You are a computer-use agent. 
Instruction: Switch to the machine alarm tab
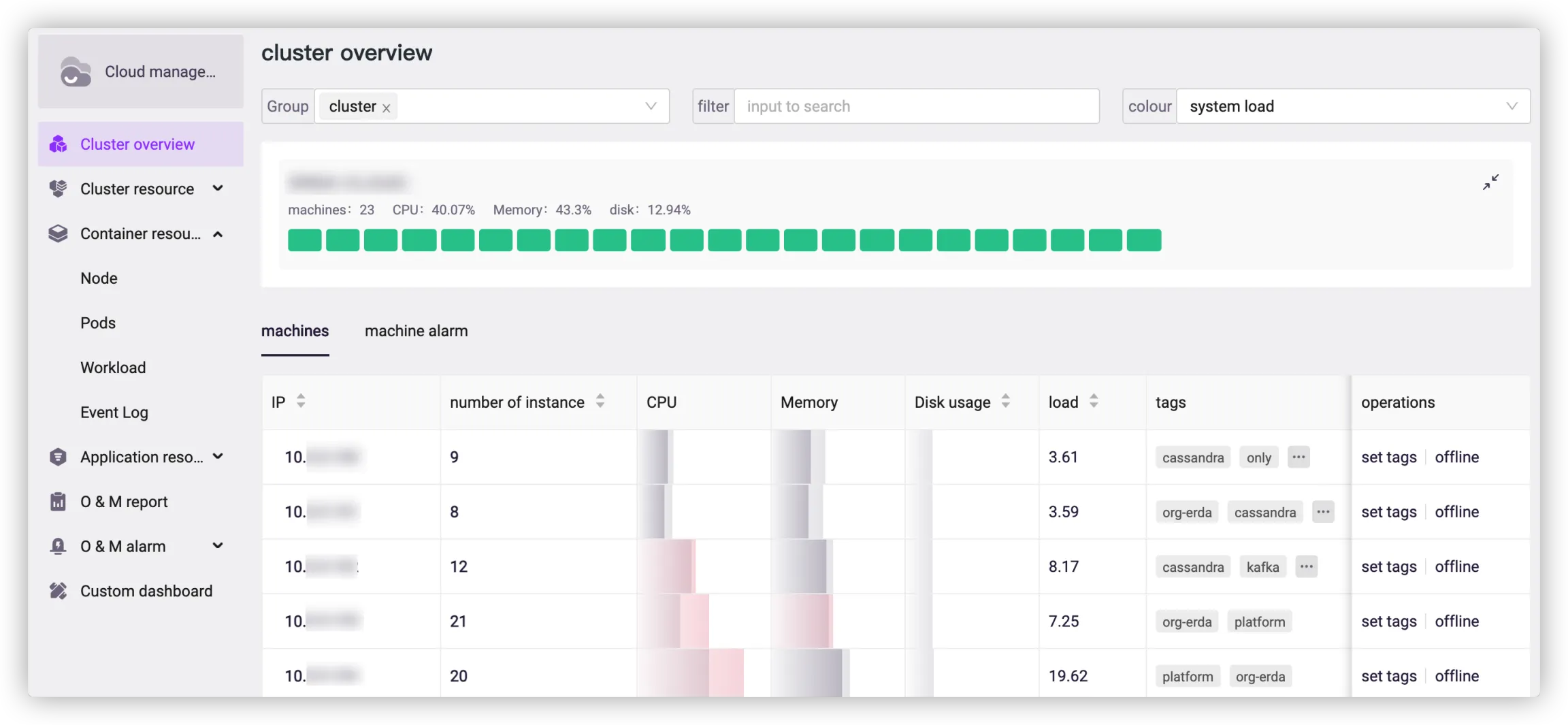coord(416,331)
